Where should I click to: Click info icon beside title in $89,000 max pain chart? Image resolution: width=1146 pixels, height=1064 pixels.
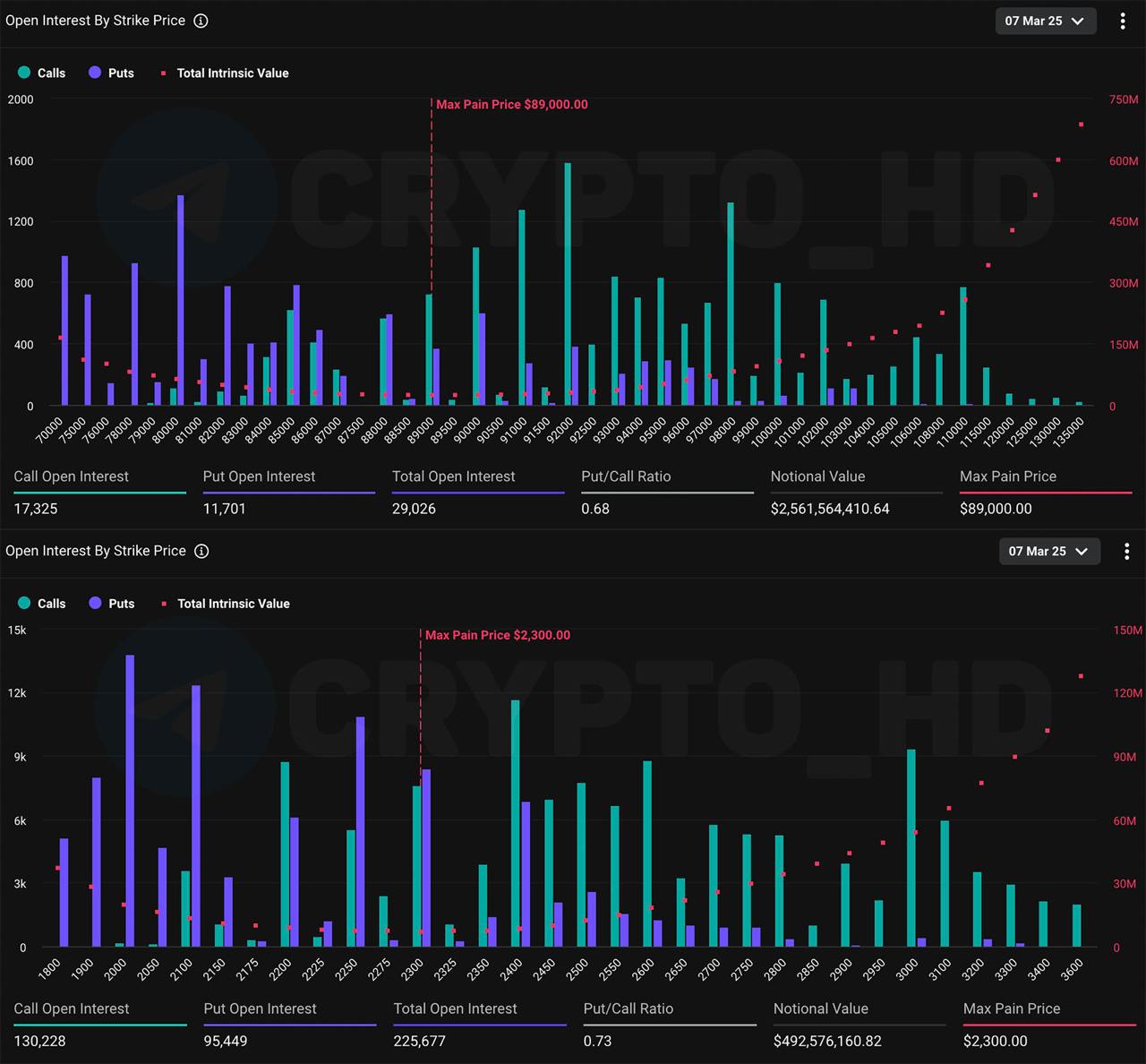pos(201,21)
